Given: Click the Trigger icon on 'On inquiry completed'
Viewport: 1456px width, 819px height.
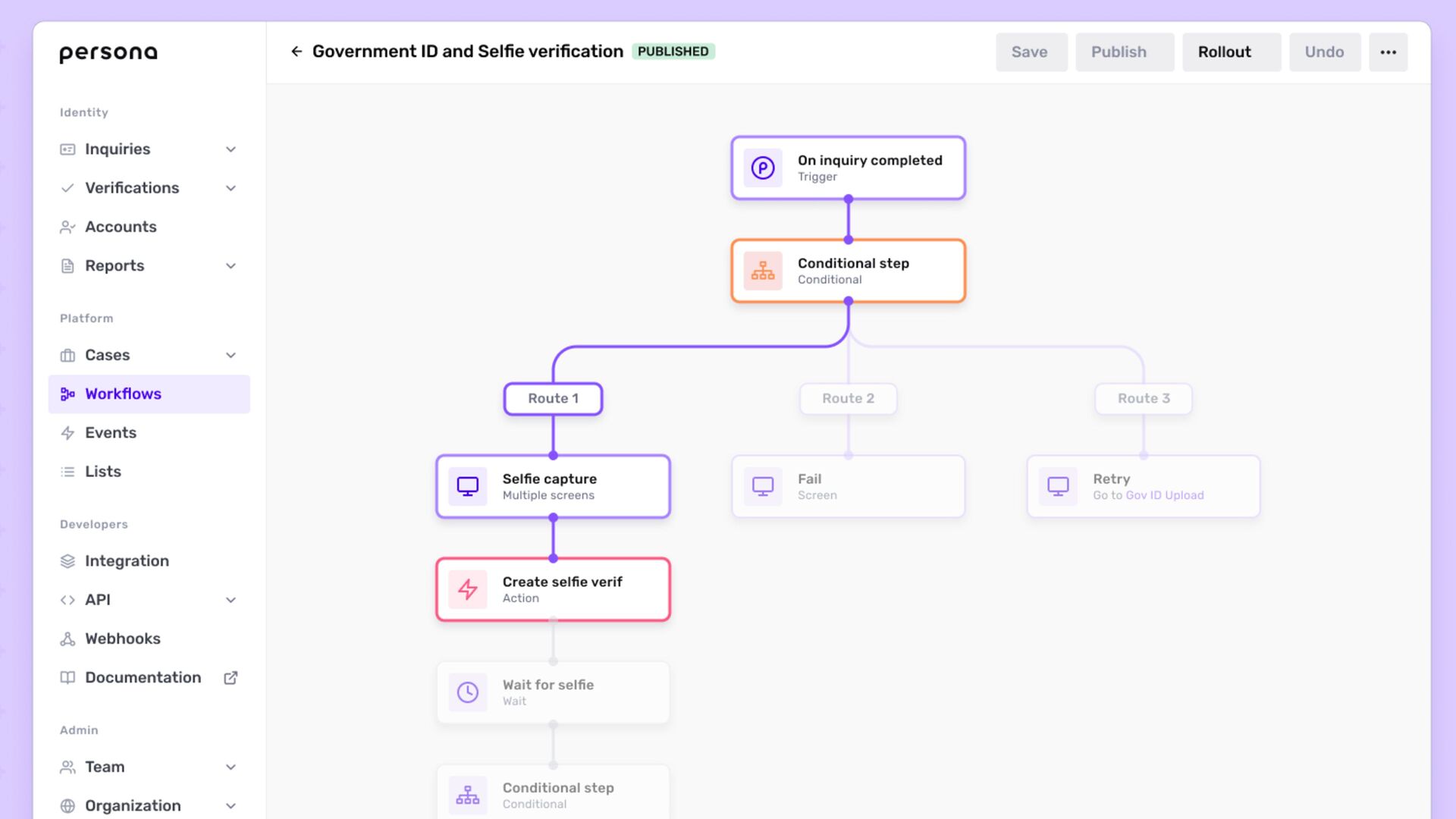Looking at the screenshot, I should (x=762, y=168).
